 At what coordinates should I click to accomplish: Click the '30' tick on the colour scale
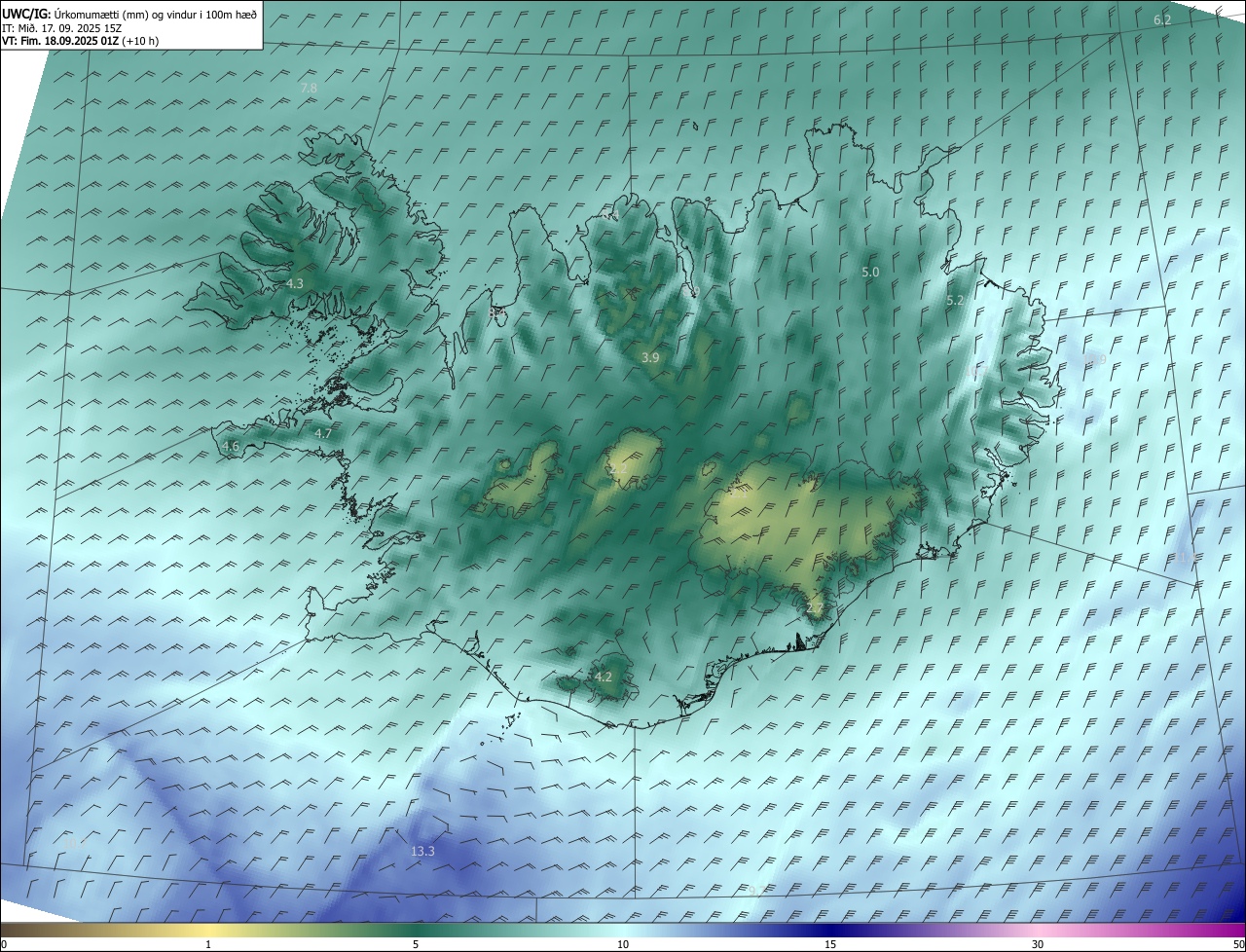click(1038, 944)
